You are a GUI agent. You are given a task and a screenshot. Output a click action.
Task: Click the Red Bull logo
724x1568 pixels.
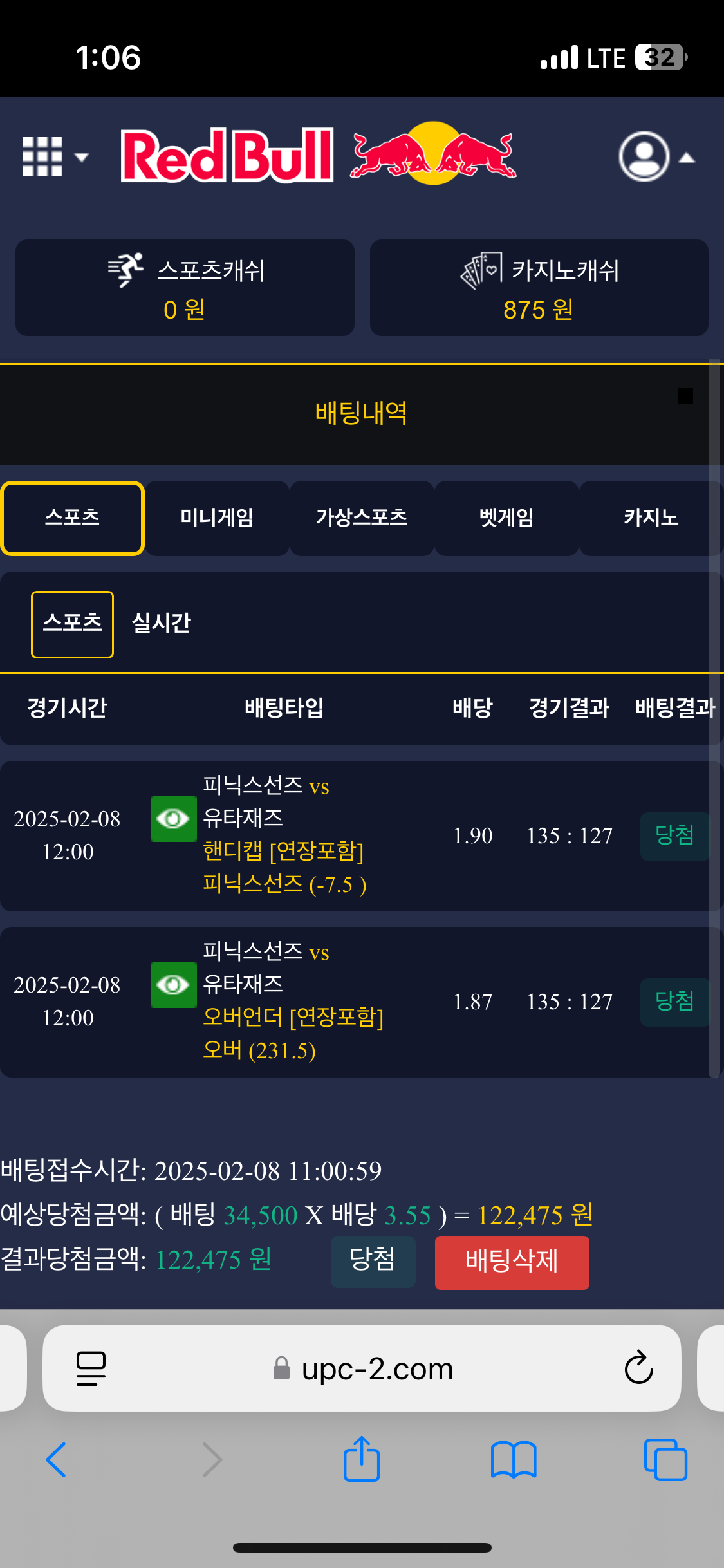tap(319, 155)
